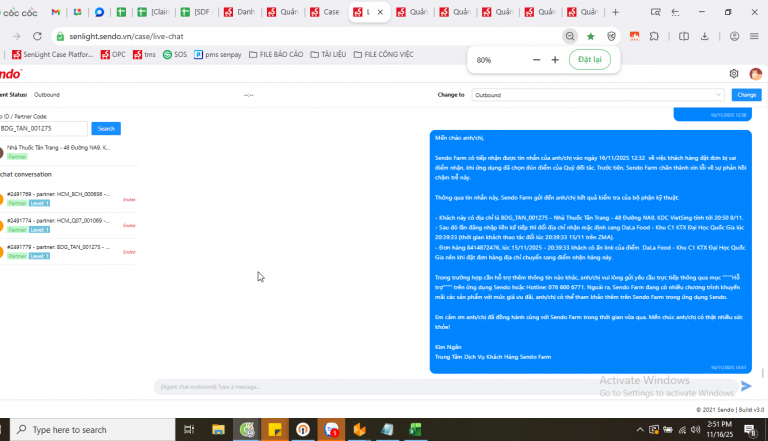
Task: Open the SOS bookmark
Action: pyautogui.click(x=175, y=54)
